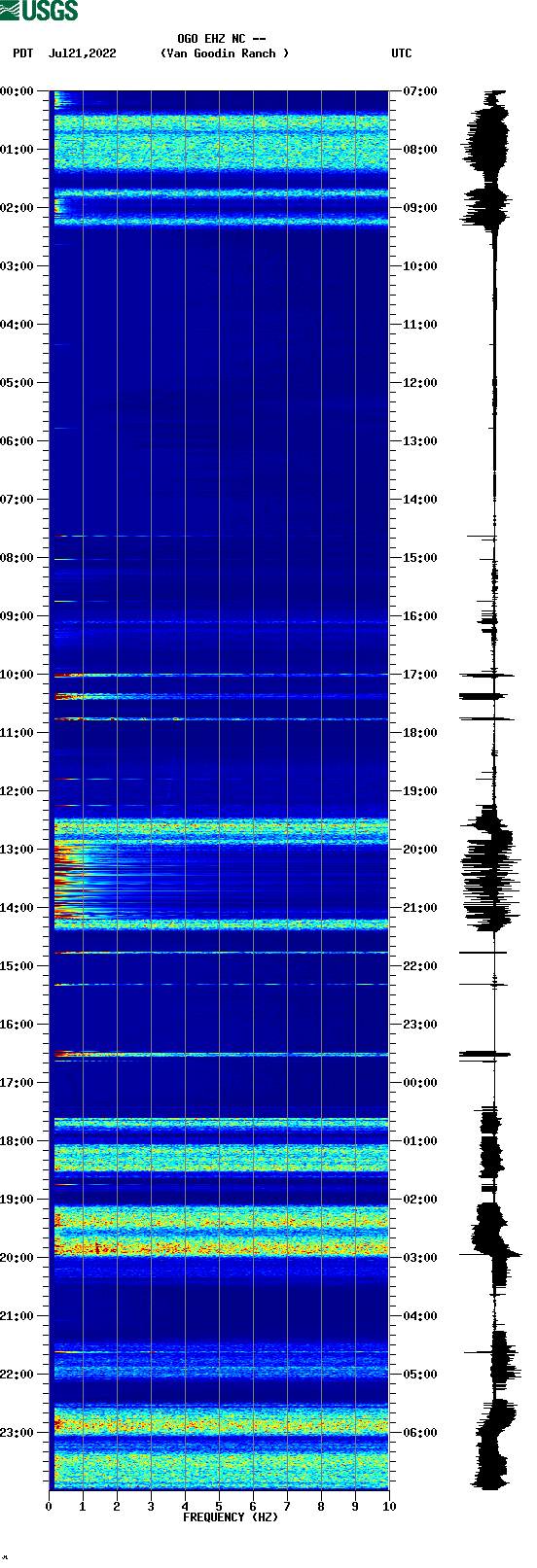
Task: Click the PDT time label 21:00
Action: coord(17,1316)
